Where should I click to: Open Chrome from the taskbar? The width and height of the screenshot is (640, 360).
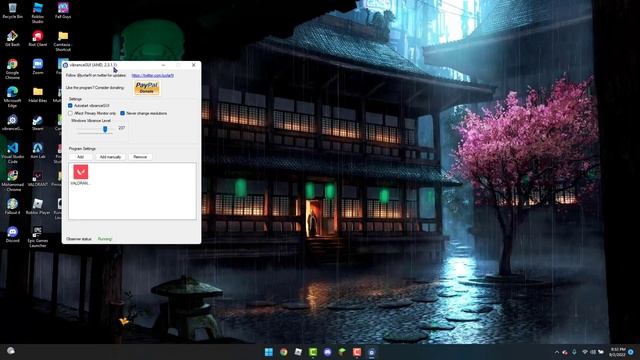point(284,352)
